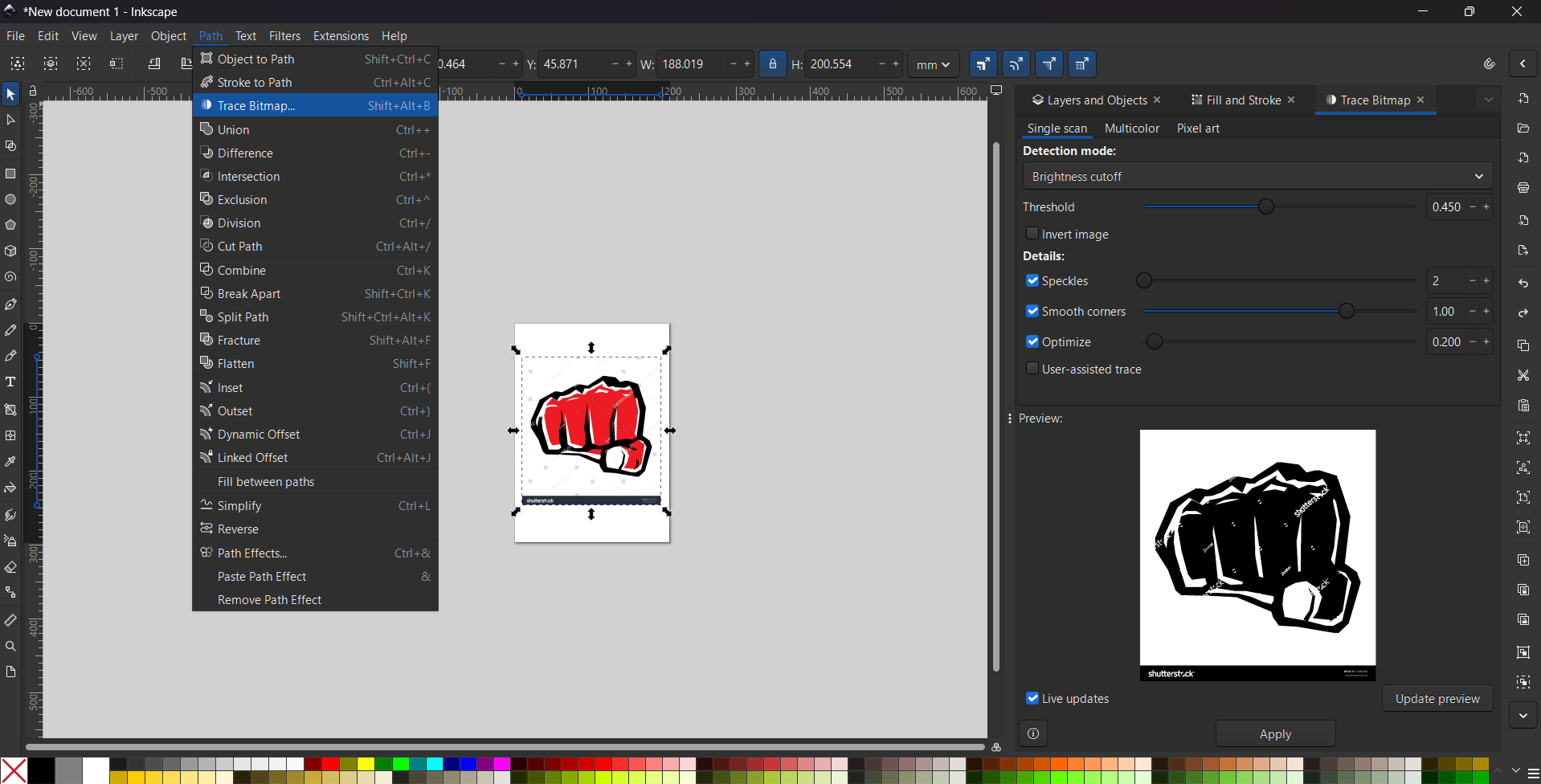Choose Break Apart menu entry
Image resolution: width=1541 pixels, height=784 pixels.
click(315, 293)
